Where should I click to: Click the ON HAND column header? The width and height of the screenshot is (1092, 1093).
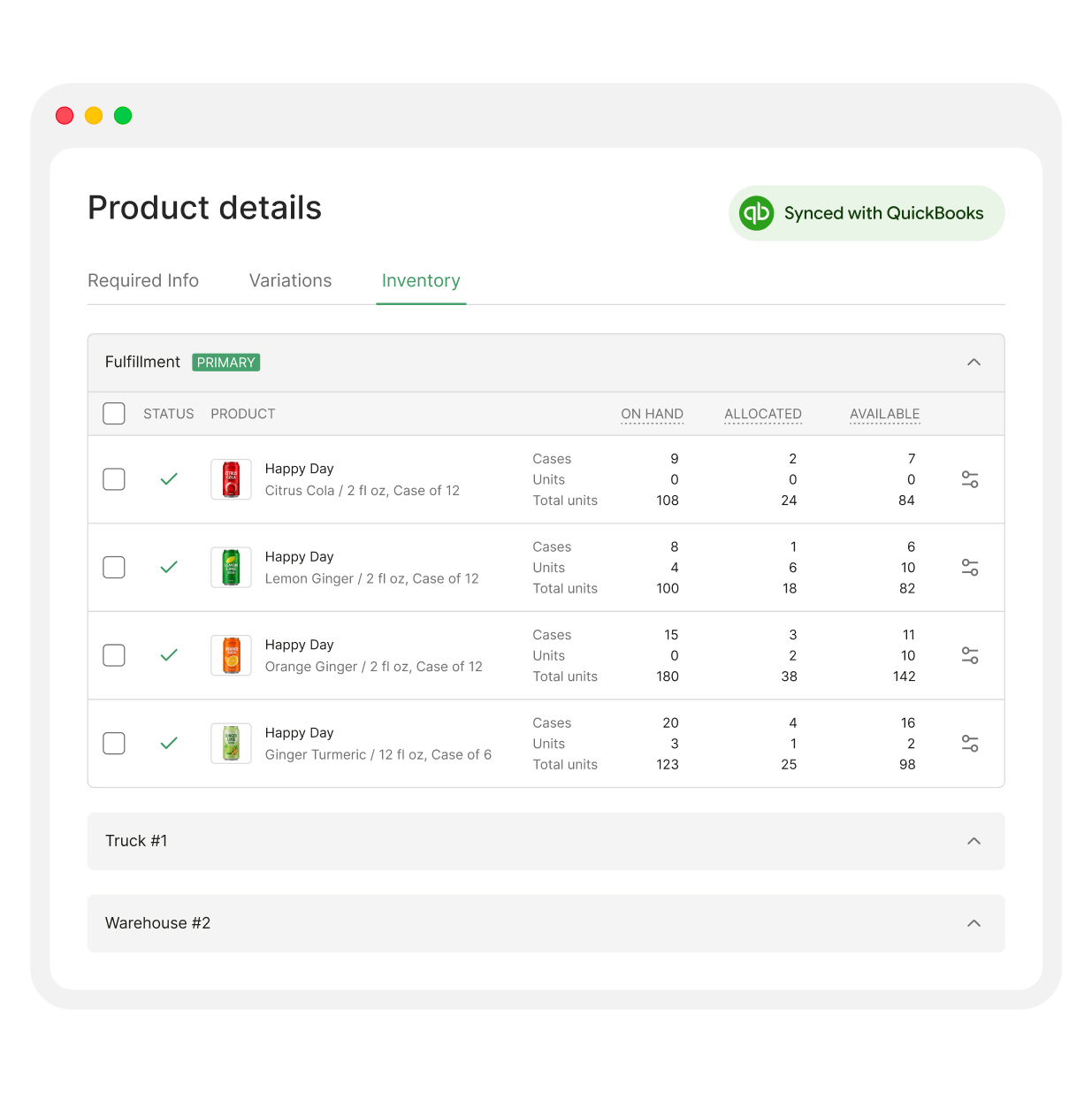click(652, 414)
